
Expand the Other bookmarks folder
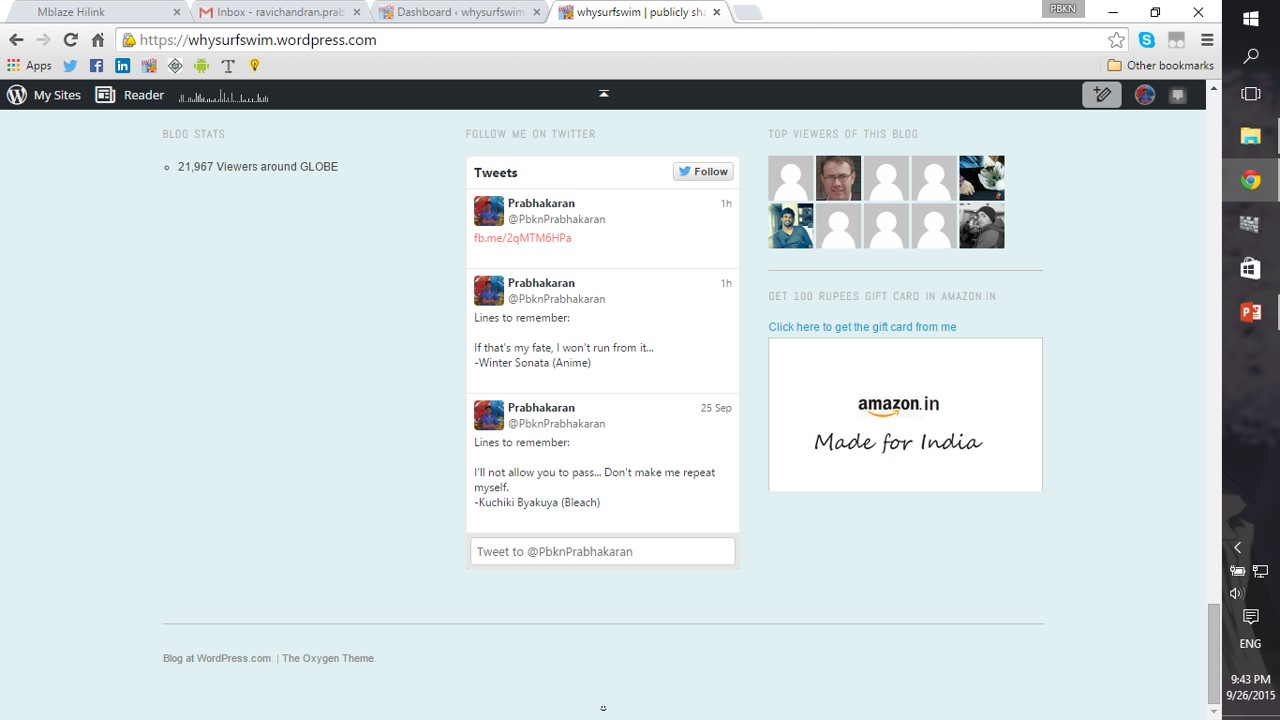coord(1160,66)
